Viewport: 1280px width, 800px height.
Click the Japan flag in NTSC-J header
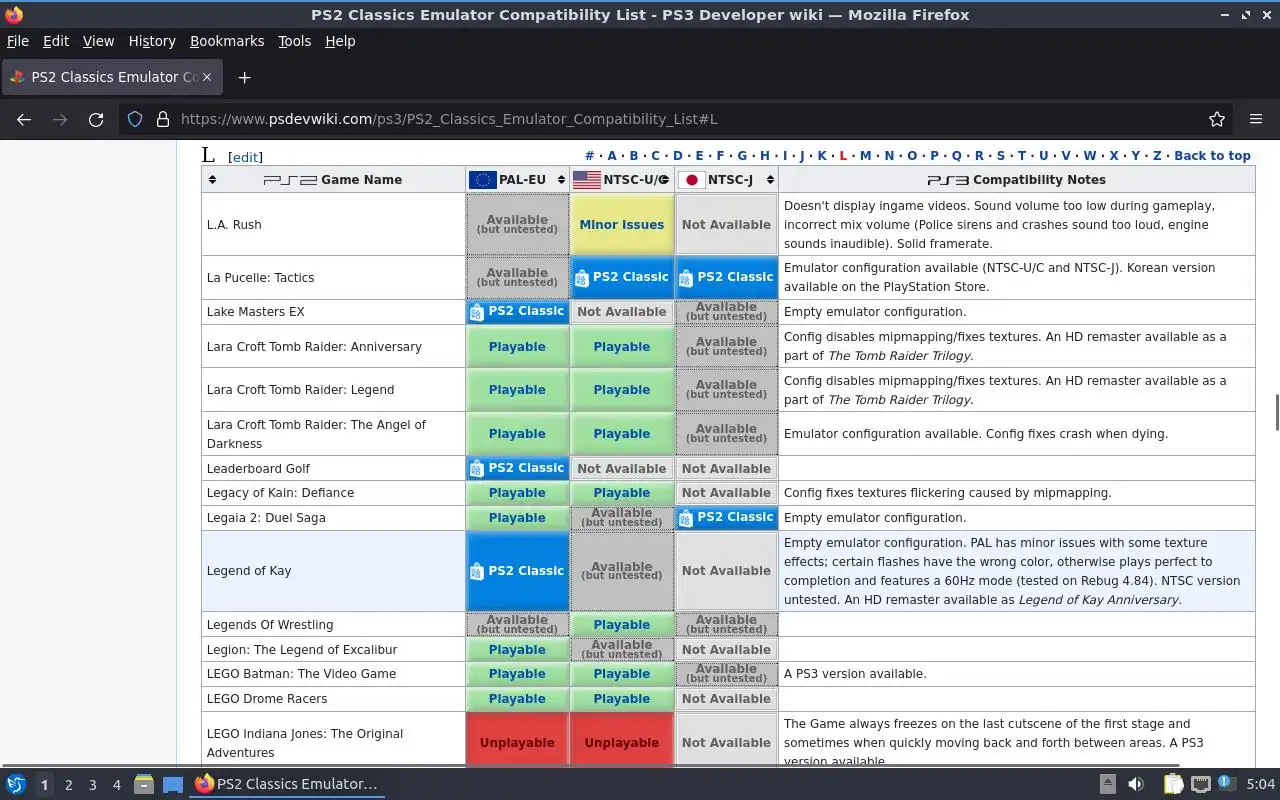691,180
